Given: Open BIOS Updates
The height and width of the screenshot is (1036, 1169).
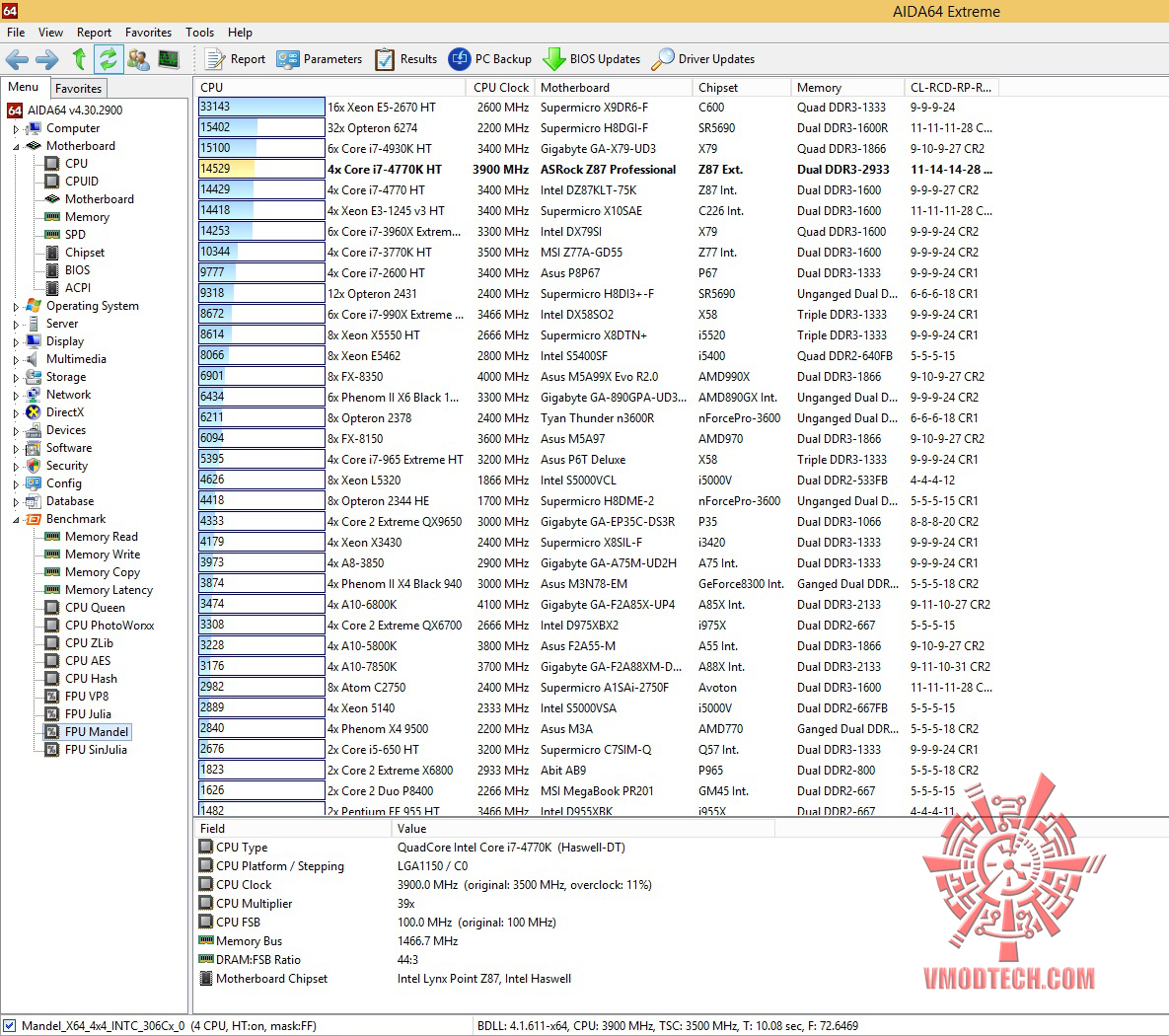Looking at the screenshot, I should [591, 59].
